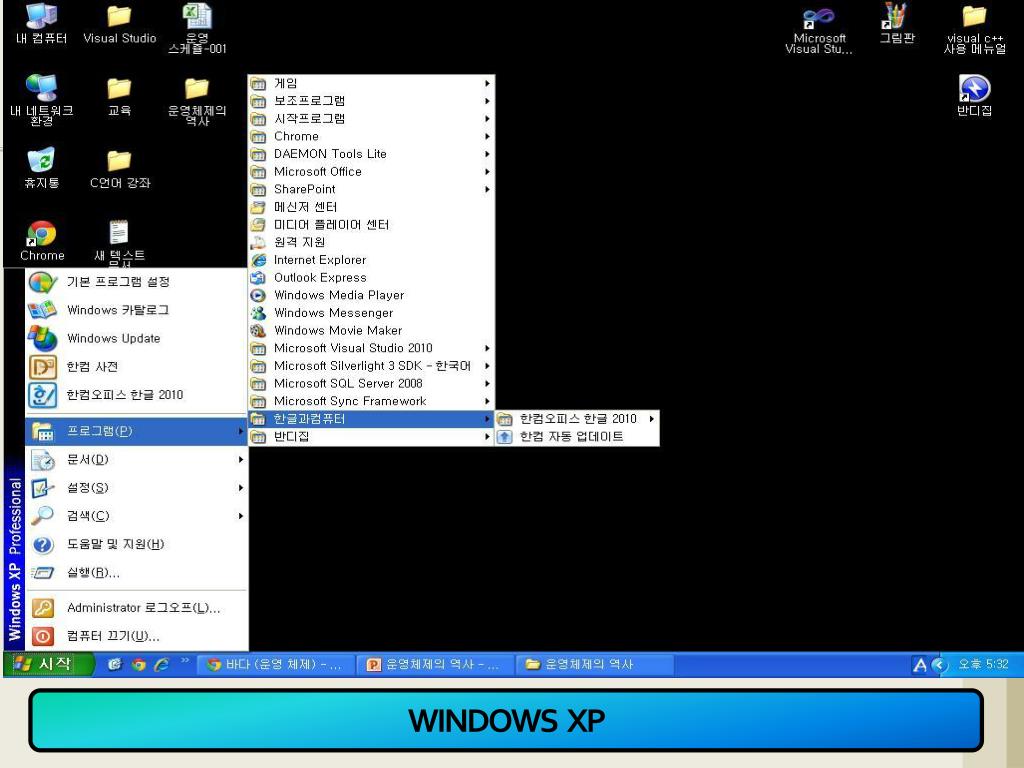
Task: Launch Outlook Express from programs list
Action: [371, 278]
